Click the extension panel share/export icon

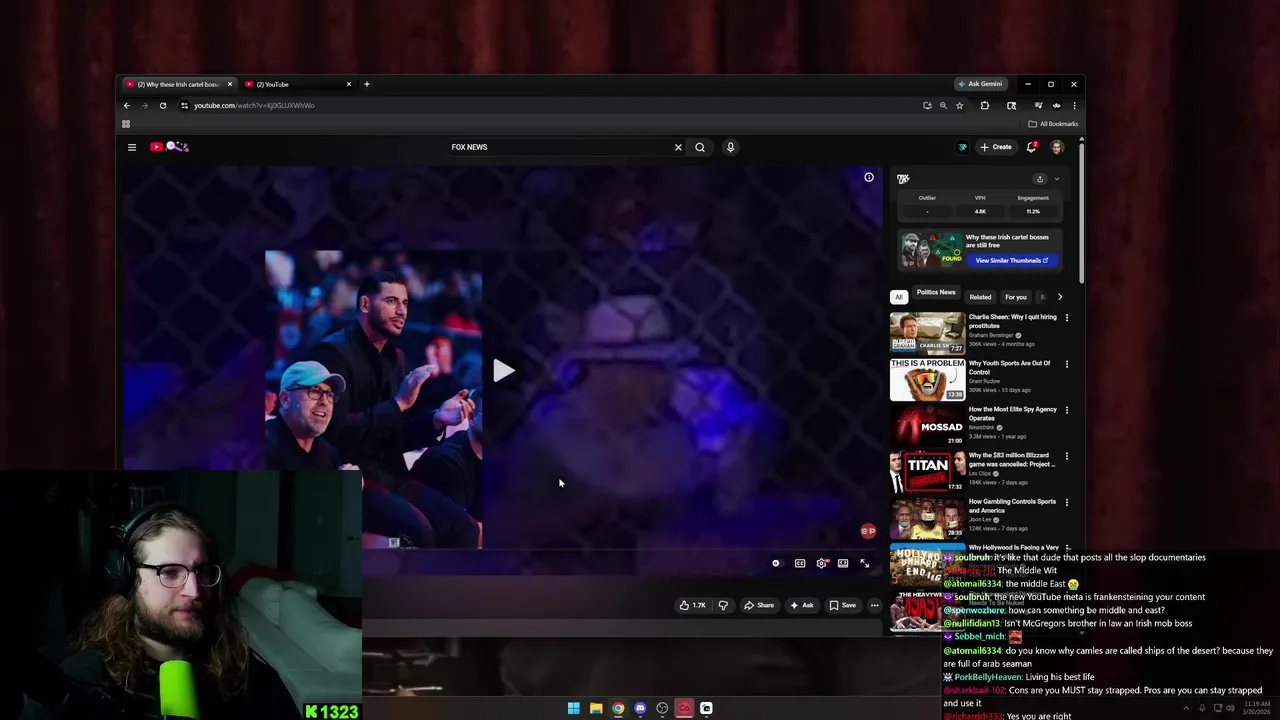click(1040, 179)
